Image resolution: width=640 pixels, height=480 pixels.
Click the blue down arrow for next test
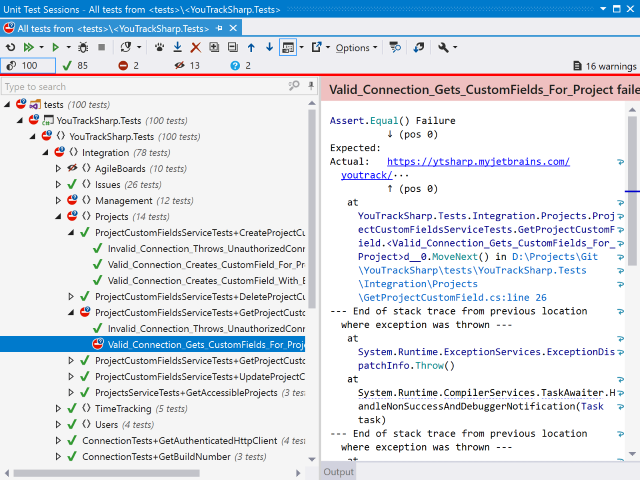(x=268, y=47)
